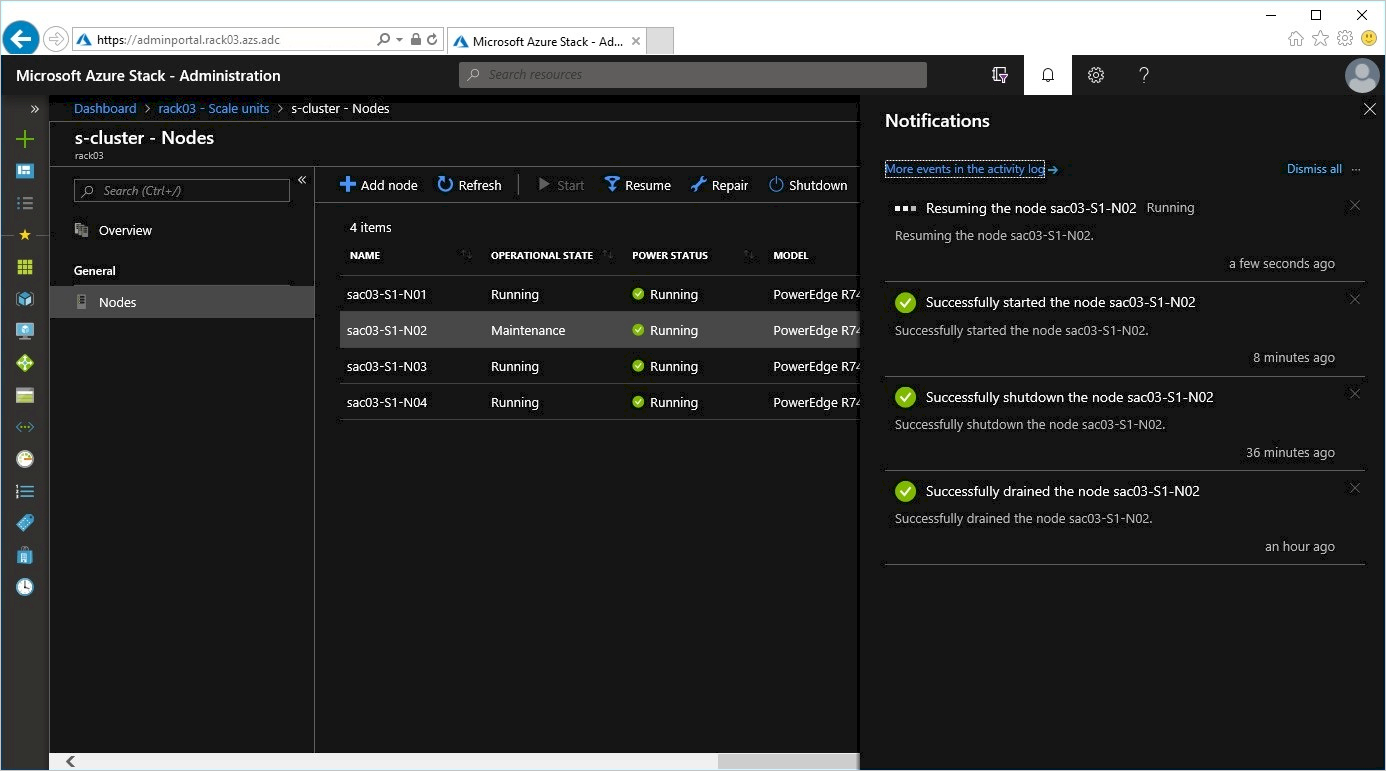Open the browser Favorites star icon

tap(1320, 39)
